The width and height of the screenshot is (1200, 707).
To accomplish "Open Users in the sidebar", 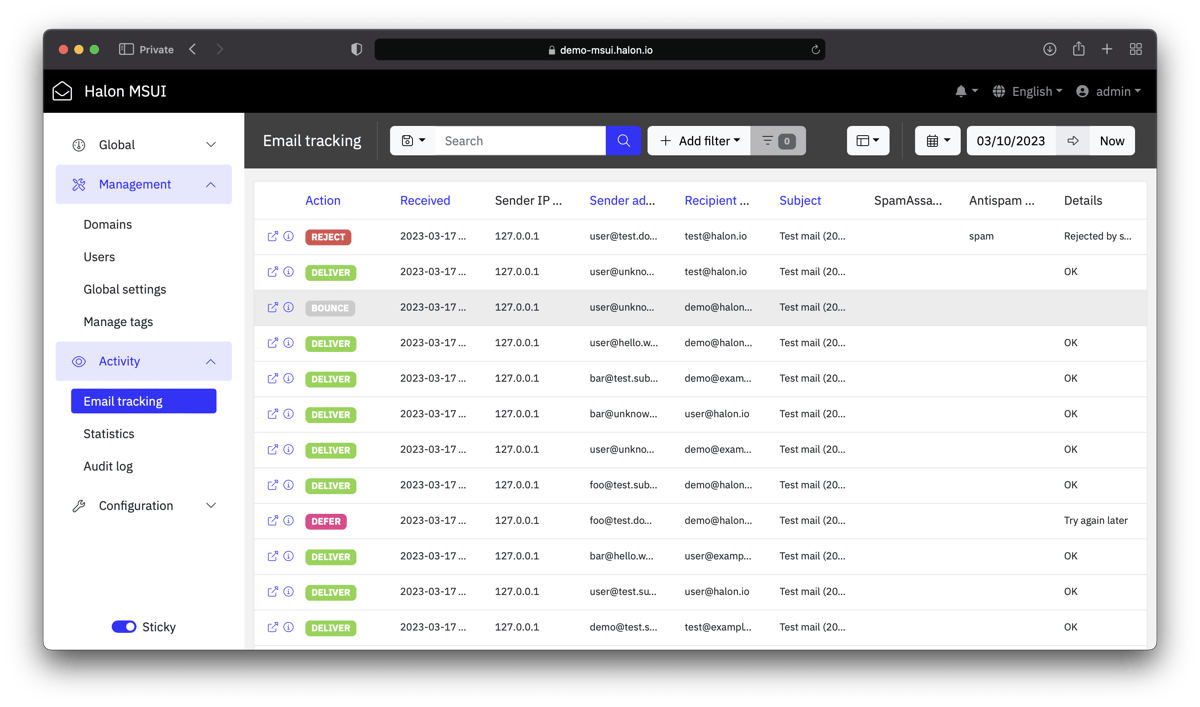I will pos(99,257).
